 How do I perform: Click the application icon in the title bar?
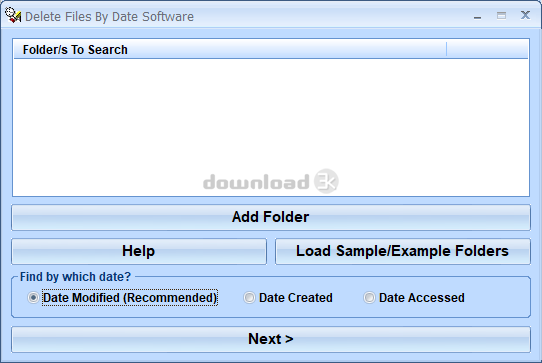13,15
